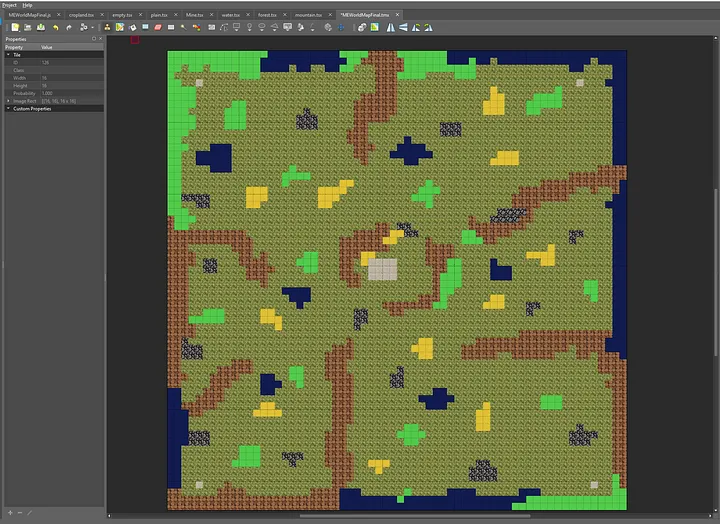Viewport: 720px width, 524px height.
Task: Collapse the Tile property group
Action: [x=8, y=55]
